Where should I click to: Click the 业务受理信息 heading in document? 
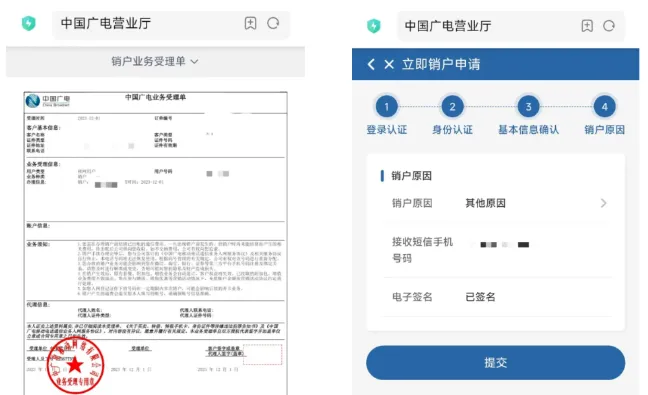point(44,164)
